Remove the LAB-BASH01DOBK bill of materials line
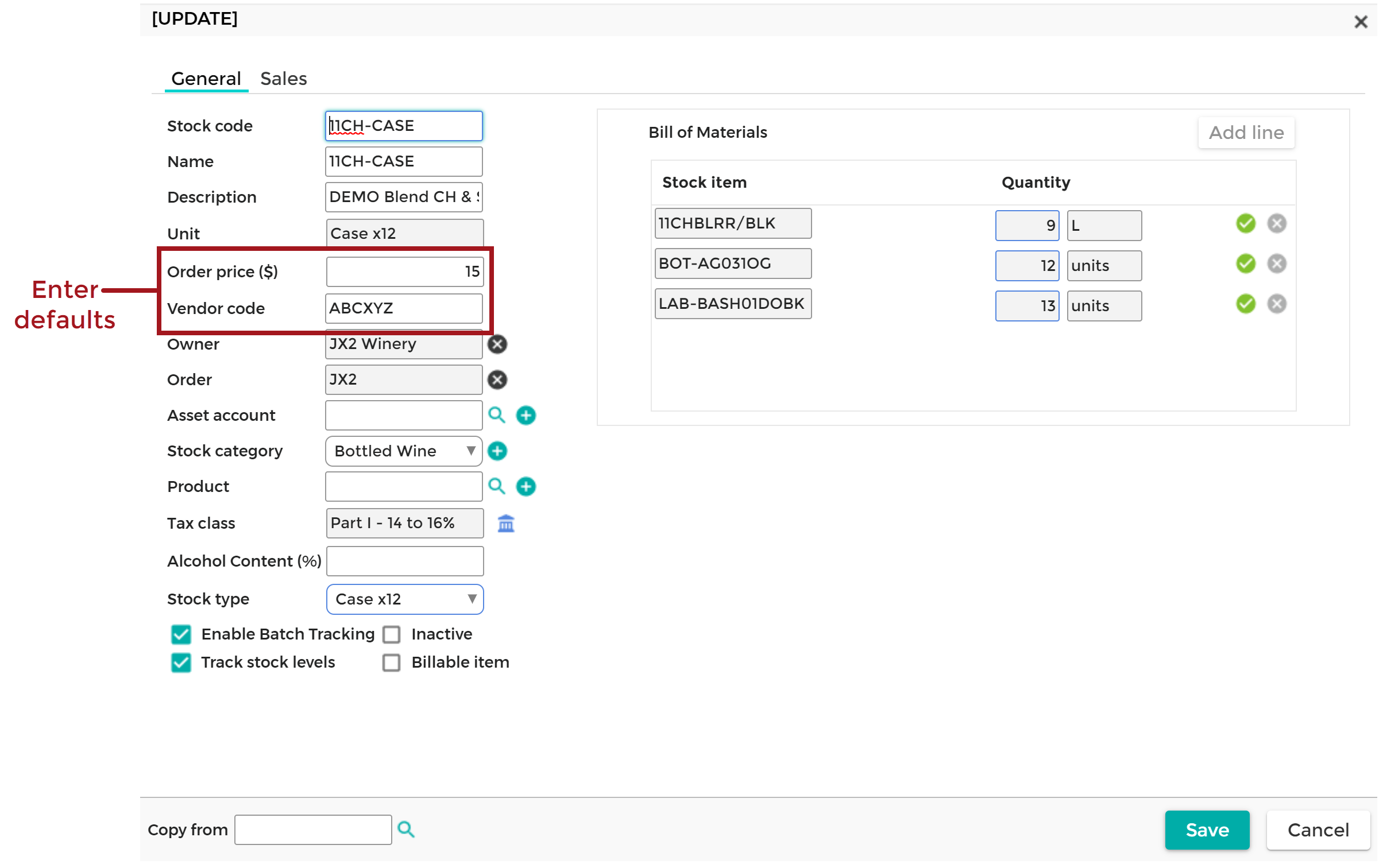Image resolution: width=1383 pixels, height=868 pixels. [1276, 304]
